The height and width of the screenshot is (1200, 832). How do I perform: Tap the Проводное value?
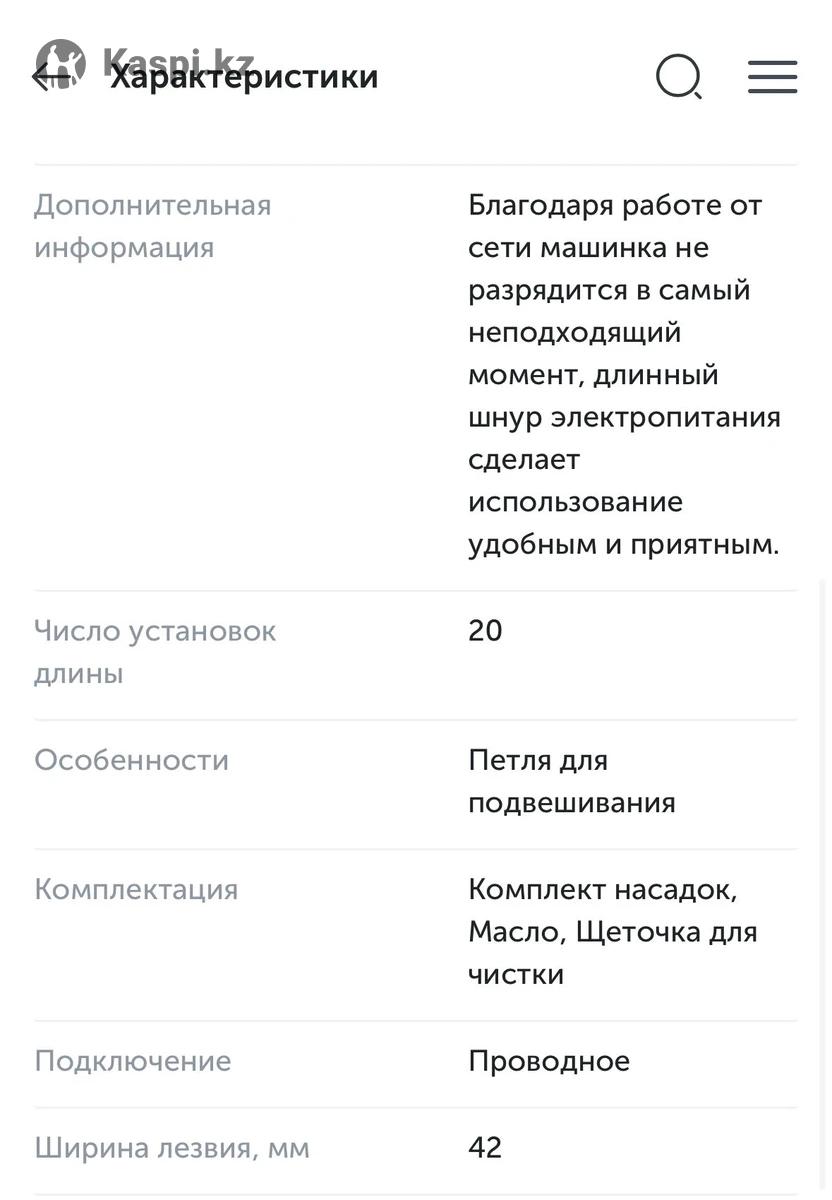(549, 1061)
